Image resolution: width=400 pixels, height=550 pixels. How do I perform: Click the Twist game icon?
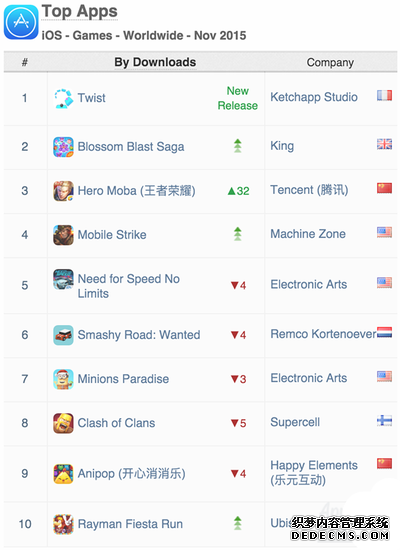tap(64, 99)
